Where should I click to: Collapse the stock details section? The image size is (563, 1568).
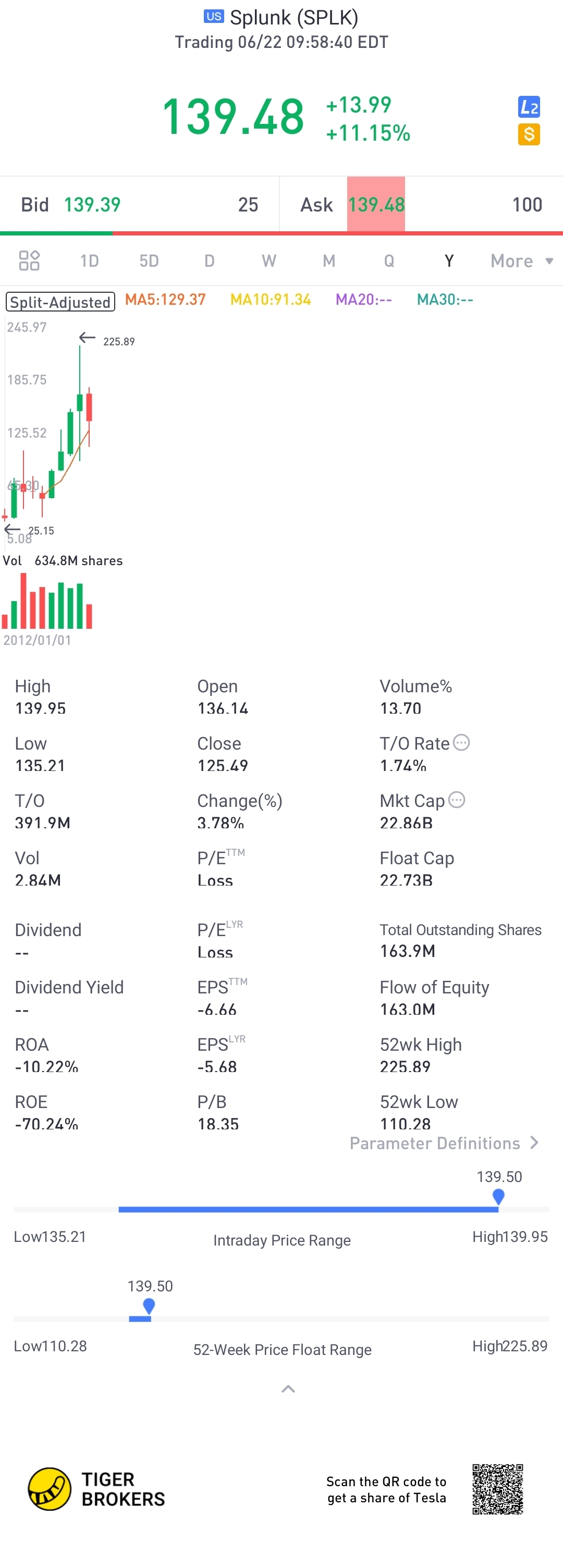pos(288,1388)
